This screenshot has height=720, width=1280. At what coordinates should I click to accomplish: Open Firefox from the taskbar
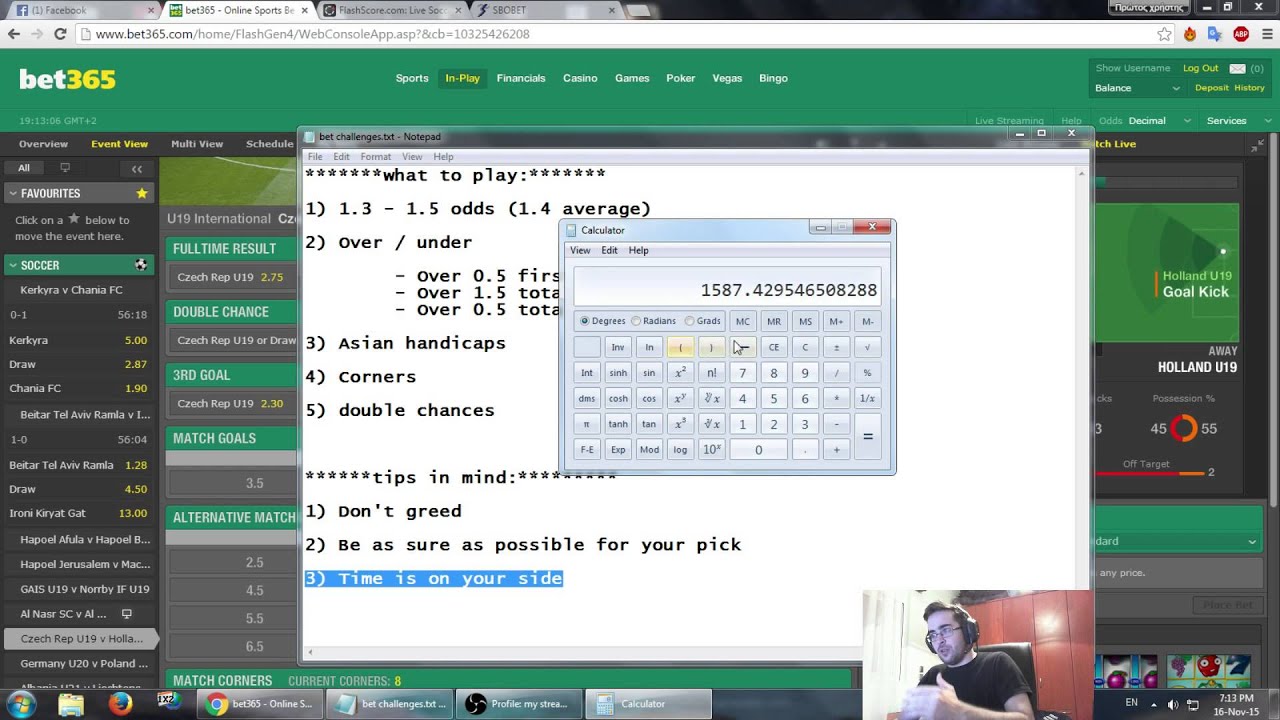click(120, 704)
